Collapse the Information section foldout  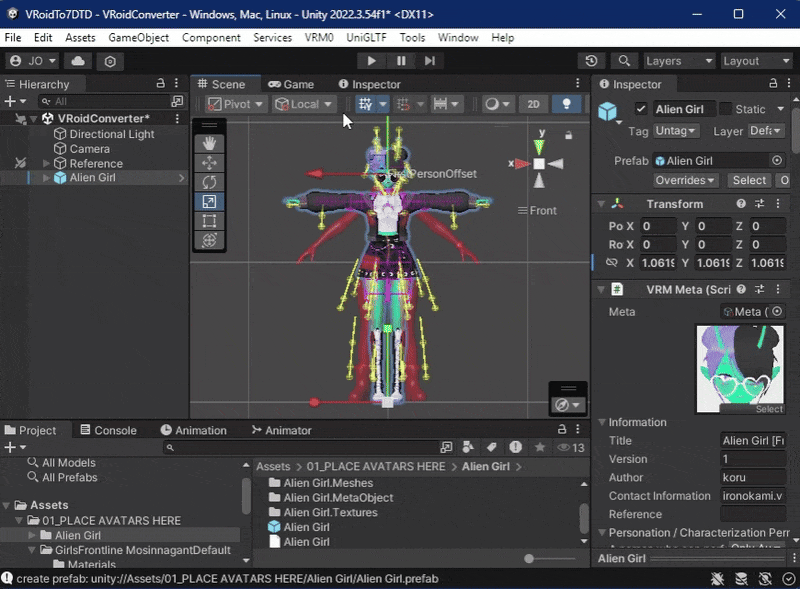click(x=602, y=422)
